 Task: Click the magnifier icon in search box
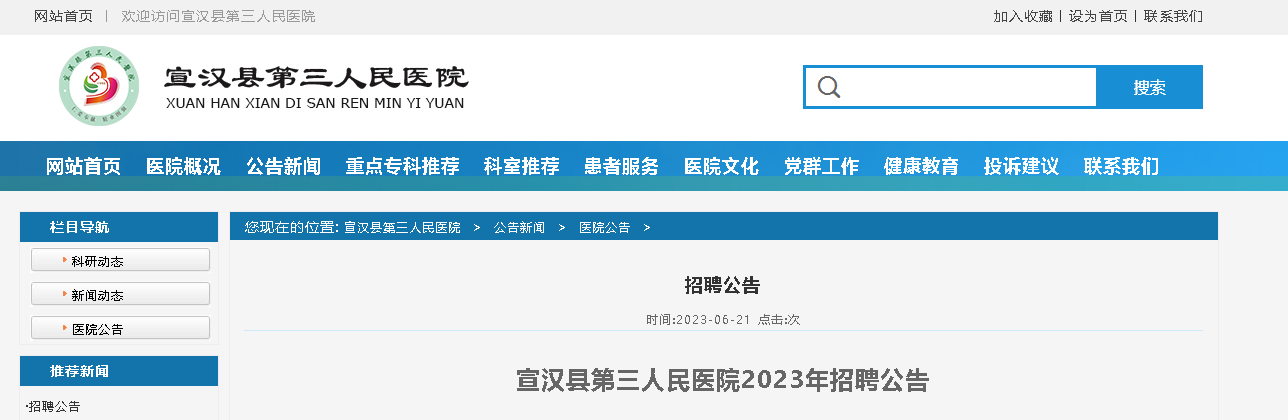[828, 87]
